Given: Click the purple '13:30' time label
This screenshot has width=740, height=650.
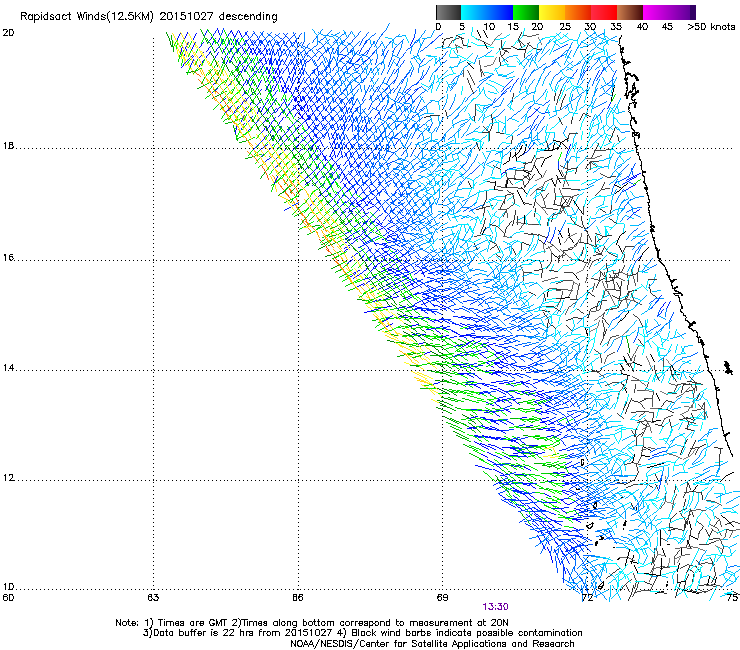Looking at the screenshot, I should 495,607.
